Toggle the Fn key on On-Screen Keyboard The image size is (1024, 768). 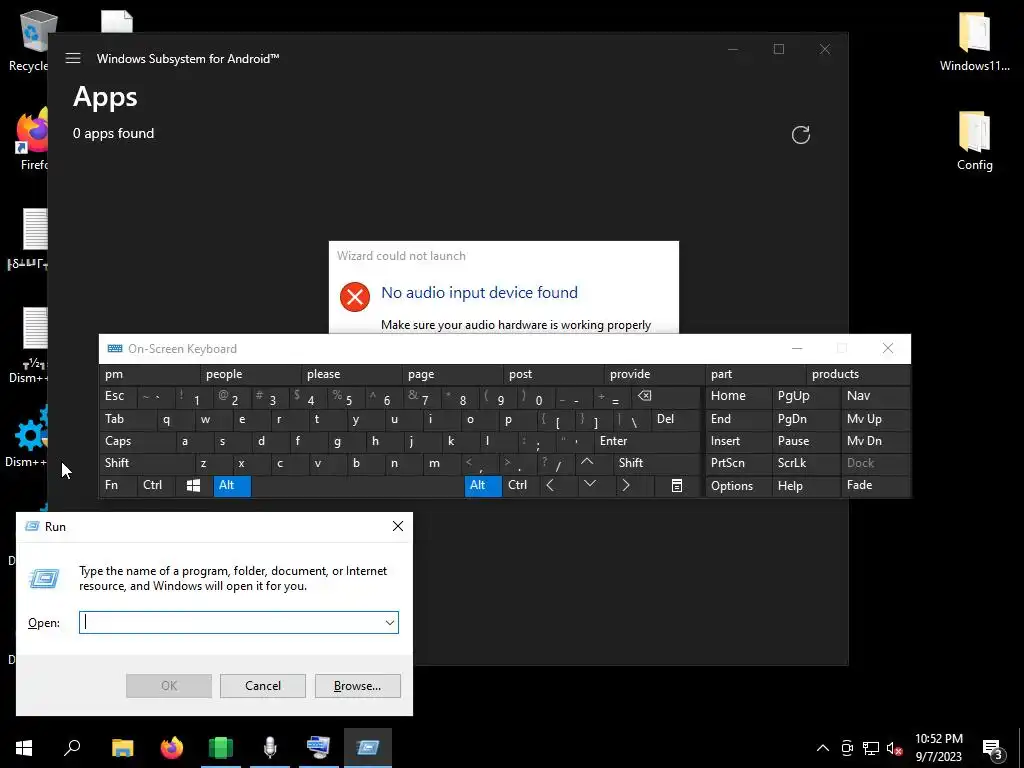coord(118,485)
